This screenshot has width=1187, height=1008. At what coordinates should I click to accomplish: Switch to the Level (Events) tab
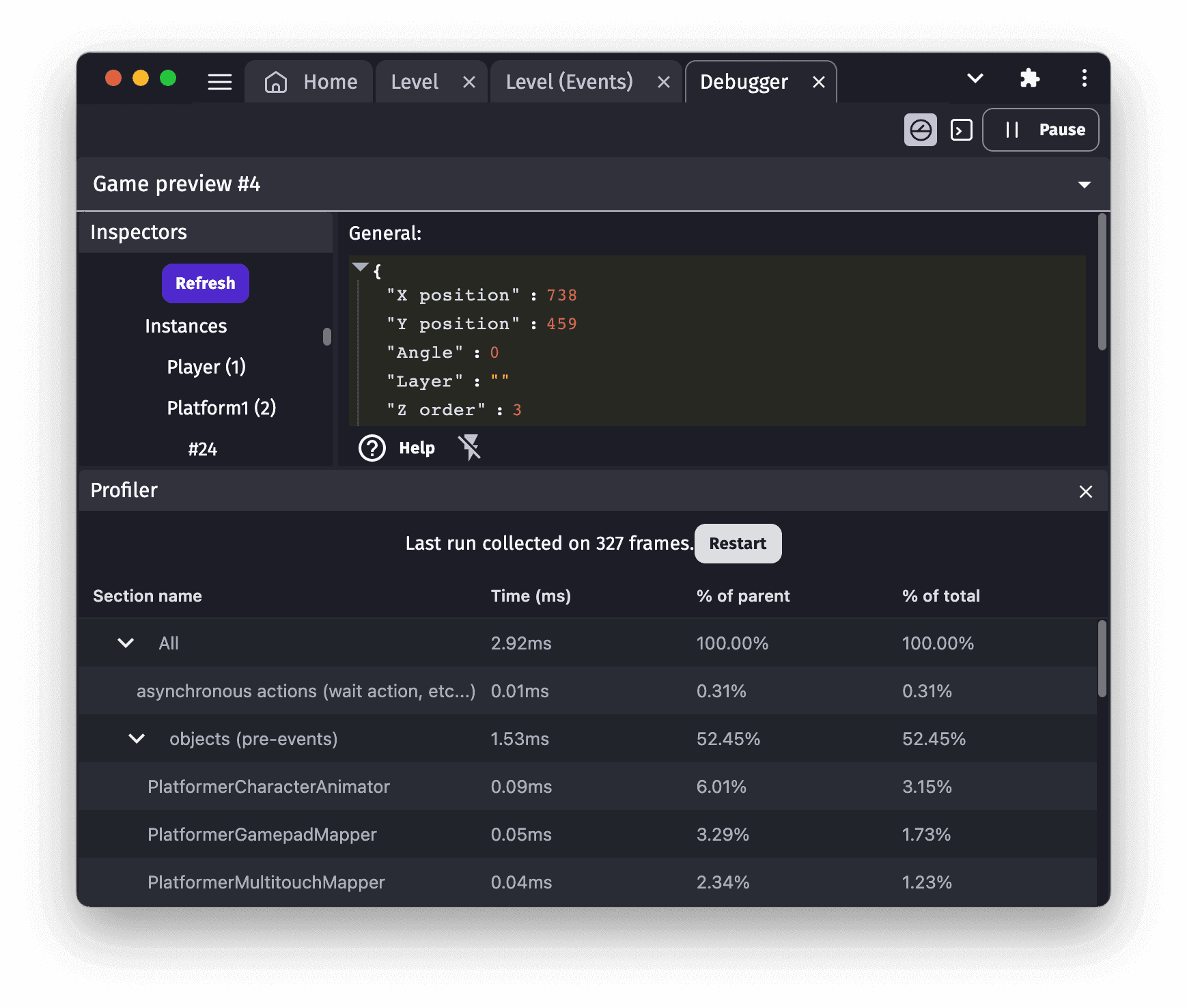569,82
